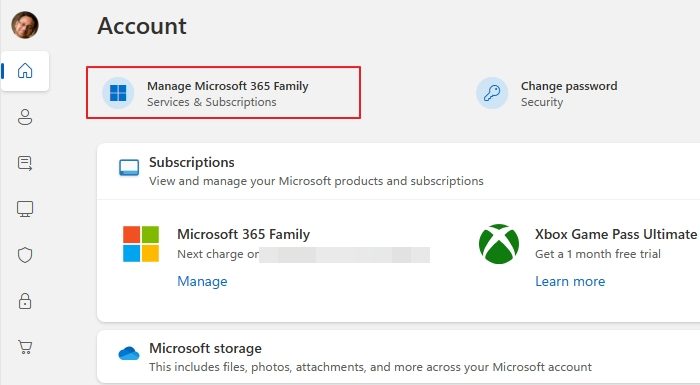Click the green Xbox logo
The image size is (700, 385).
tap(499, 244)
